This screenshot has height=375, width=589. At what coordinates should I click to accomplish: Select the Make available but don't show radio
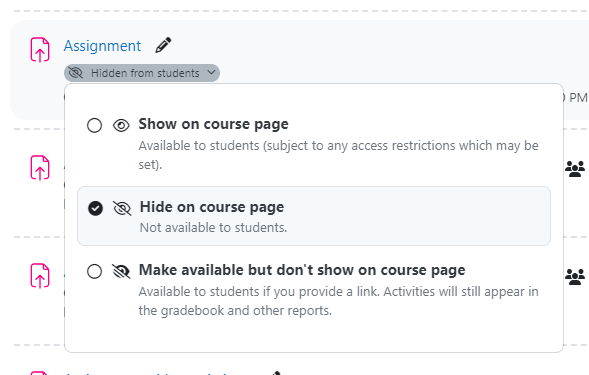click(94, 271)
